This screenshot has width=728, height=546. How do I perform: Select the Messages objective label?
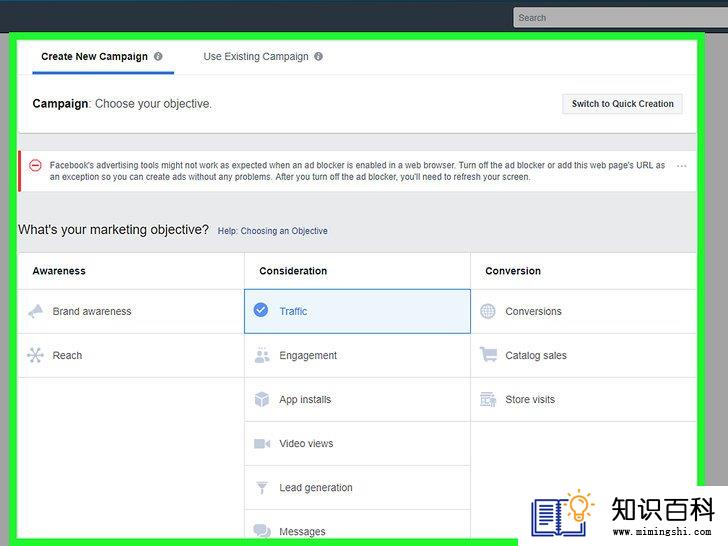point(302,532)
